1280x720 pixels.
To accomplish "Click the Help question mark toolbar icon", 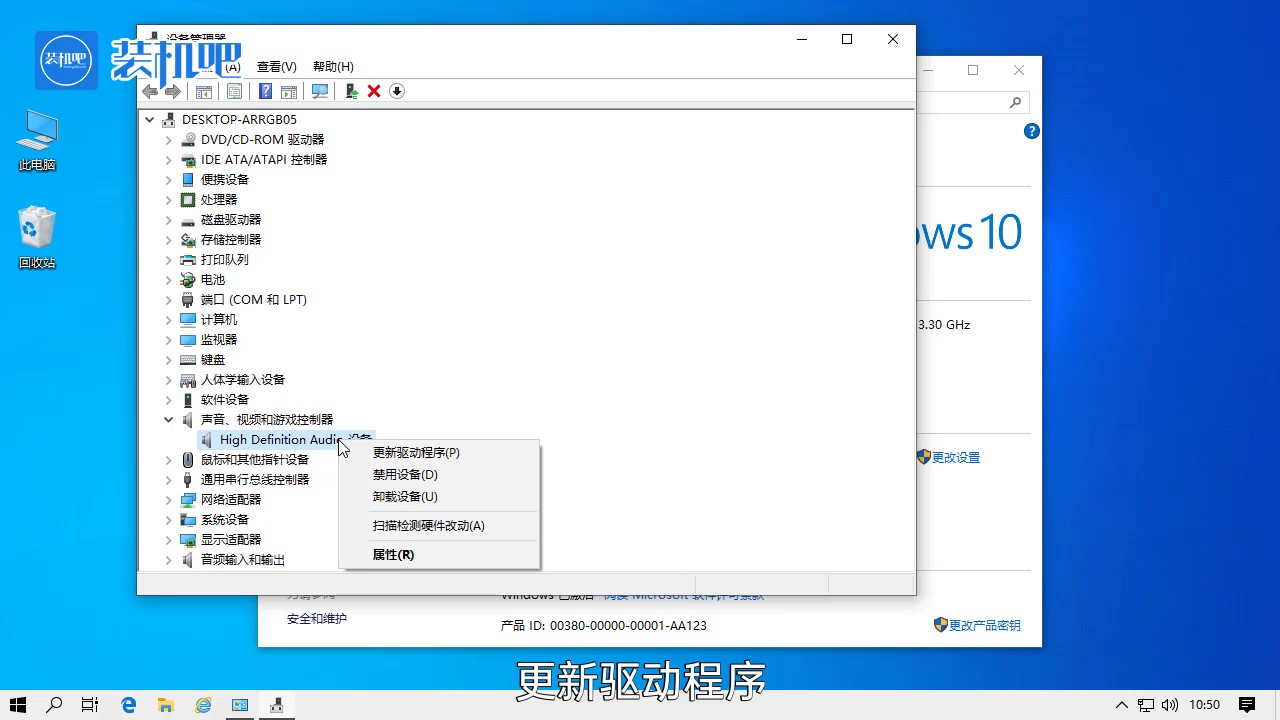I will (x=265, y=91).
